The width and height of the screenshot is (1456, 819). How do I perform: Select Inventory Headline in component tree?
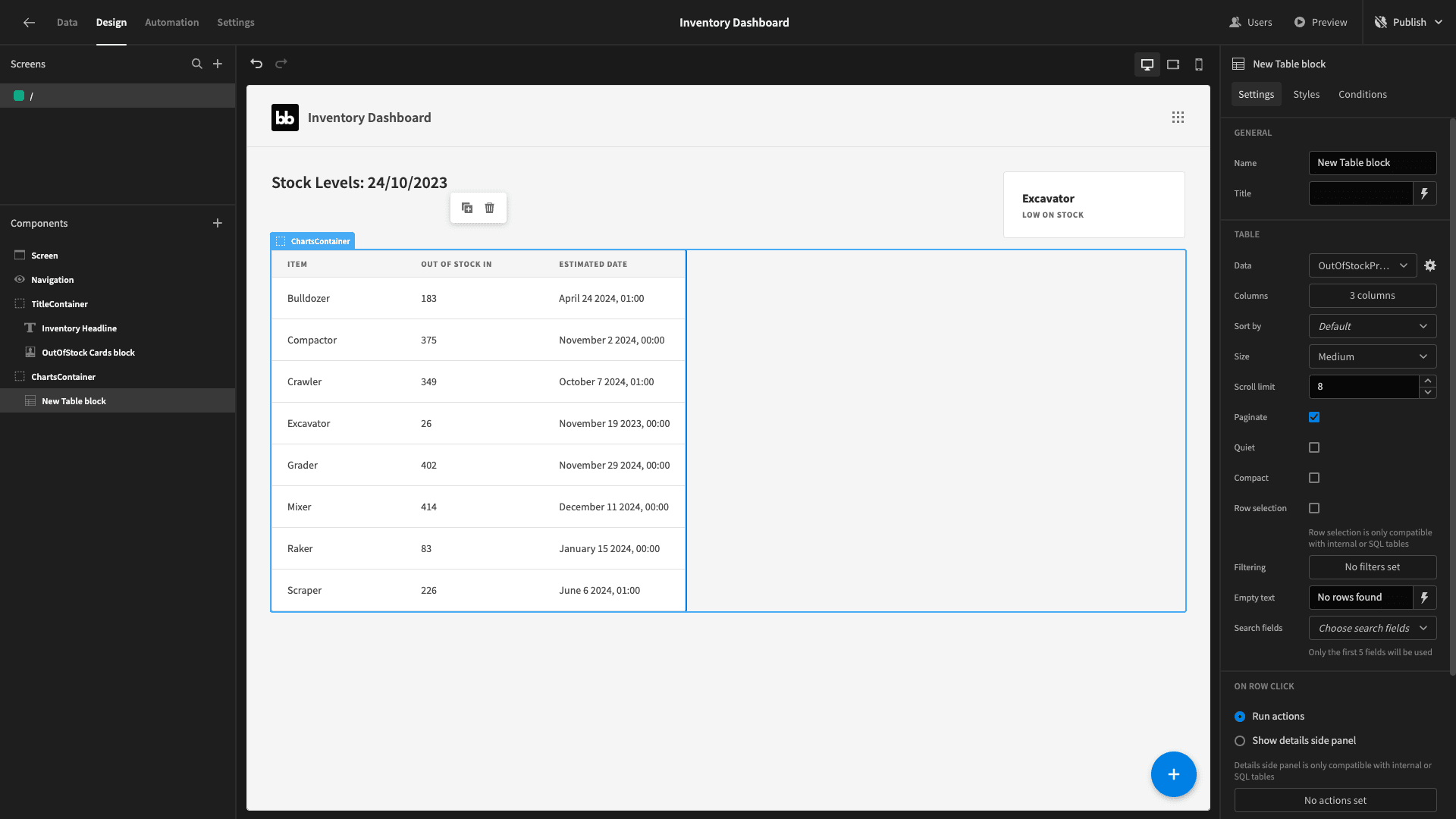[79, 328]
